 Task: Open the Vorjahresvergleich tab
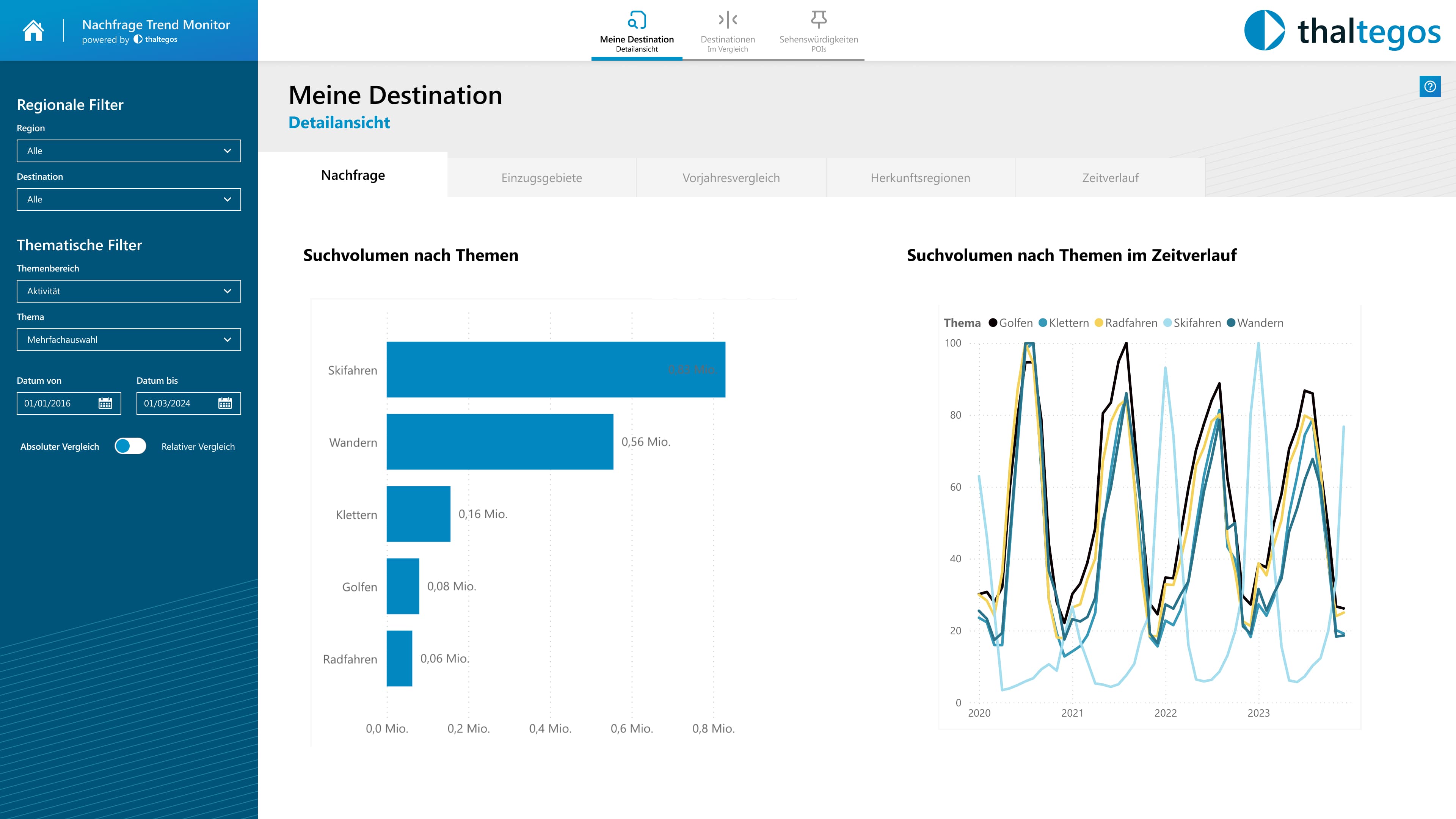731,177
